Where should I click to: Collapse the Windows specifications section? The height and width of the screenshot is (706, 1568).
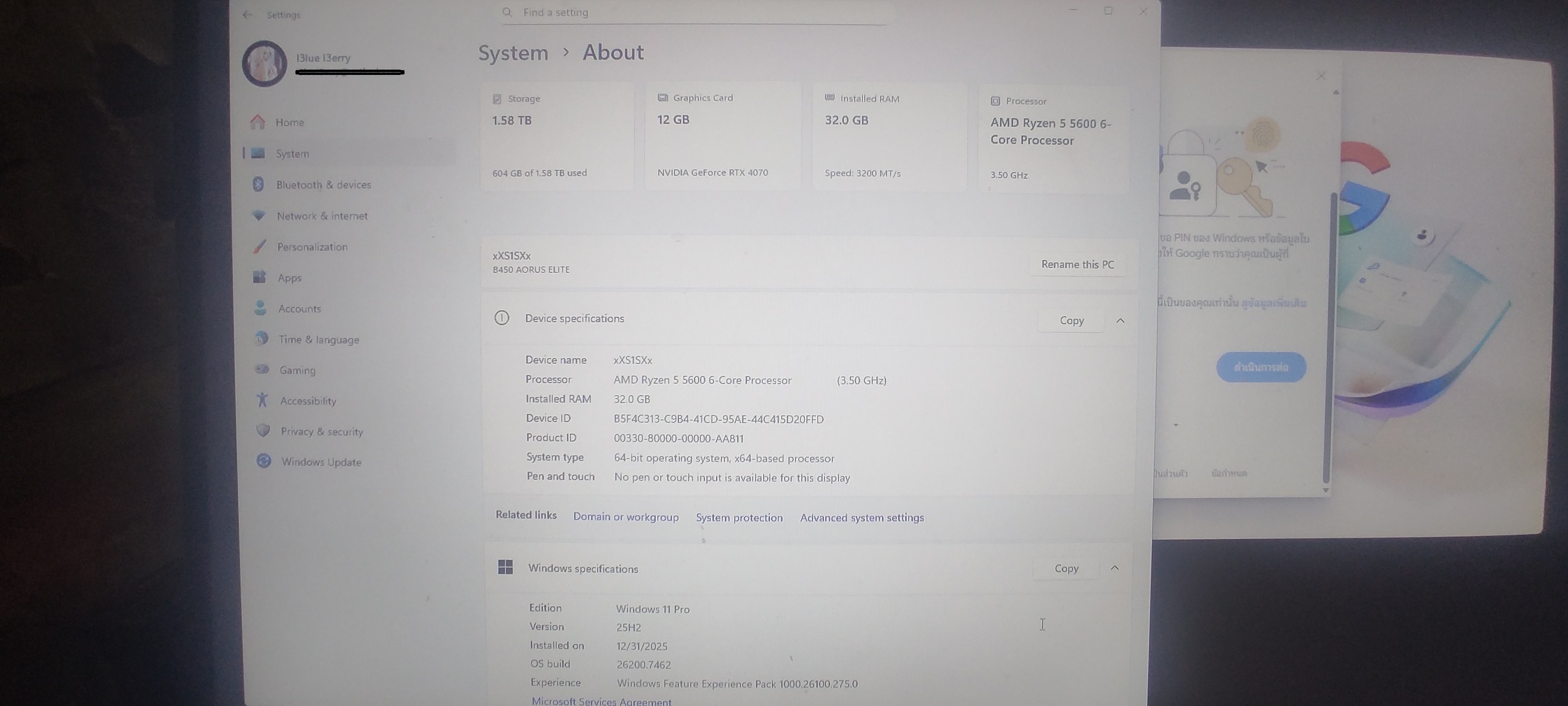click(x=1115, y=568)
